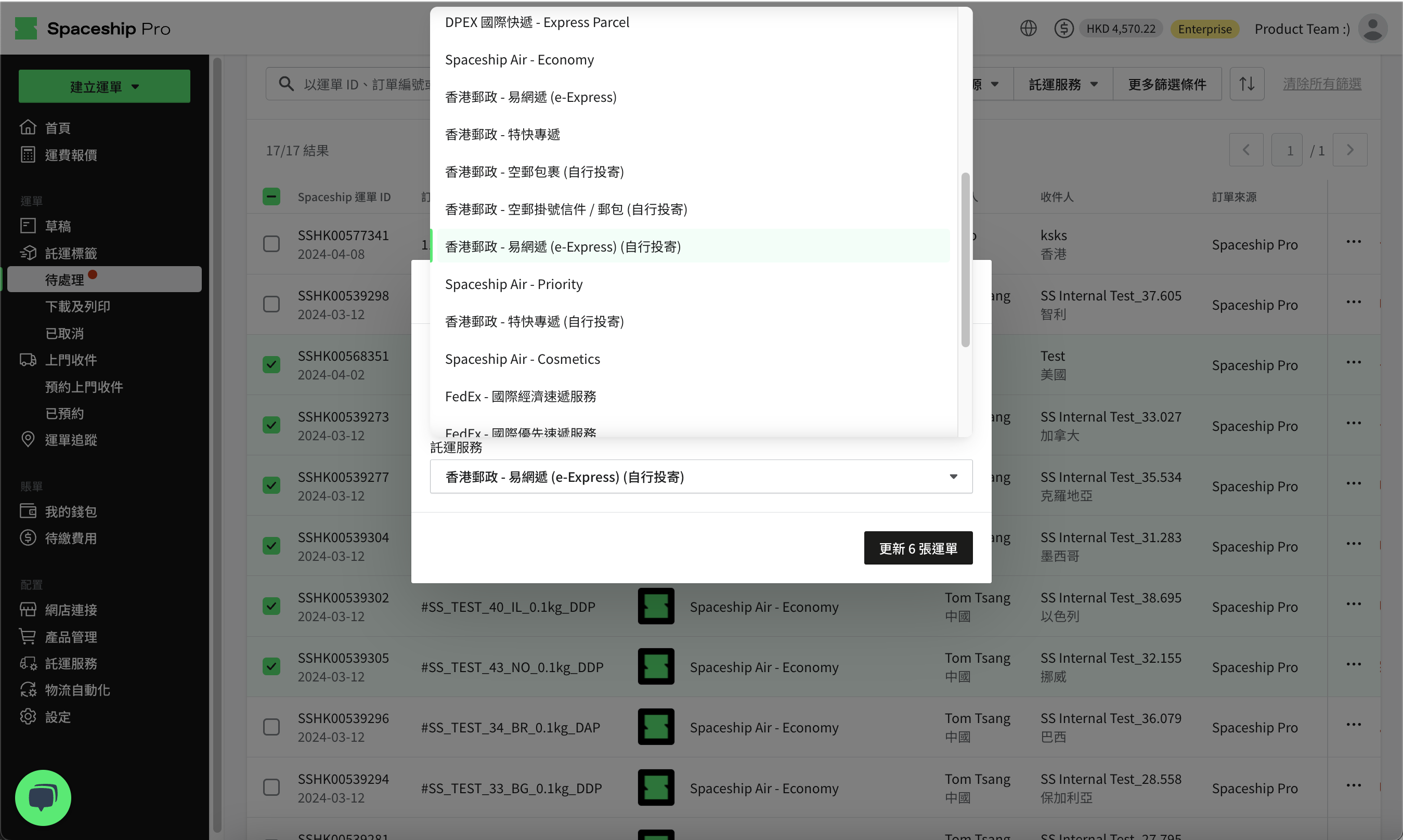This screenshot has width=1403, height=840.
Task: Open 更多篩選條件 button
Action: [x=1167, y=84]
